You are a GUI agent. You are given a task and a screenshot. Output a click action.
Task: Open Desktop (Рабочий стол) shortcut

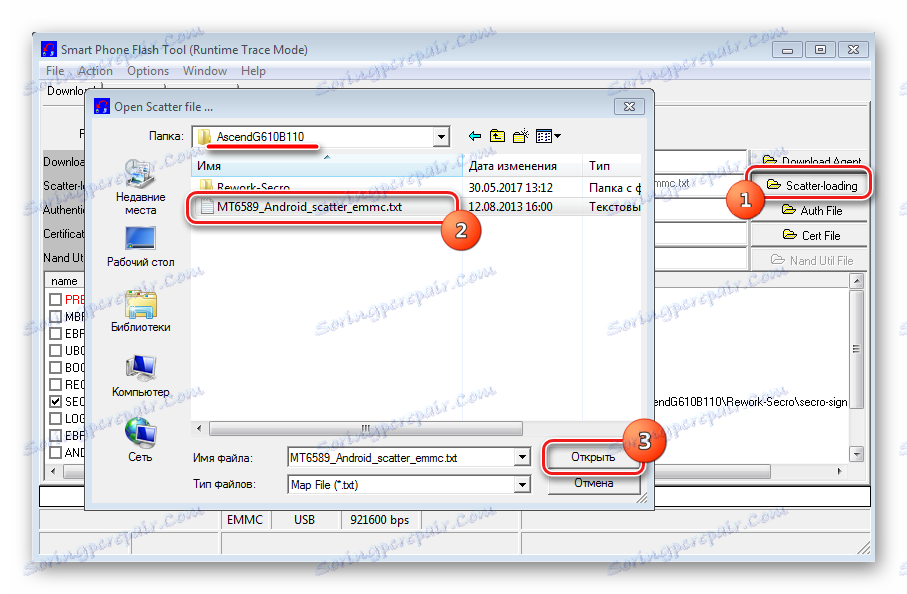pyautogui.click(x=141, y=247)
